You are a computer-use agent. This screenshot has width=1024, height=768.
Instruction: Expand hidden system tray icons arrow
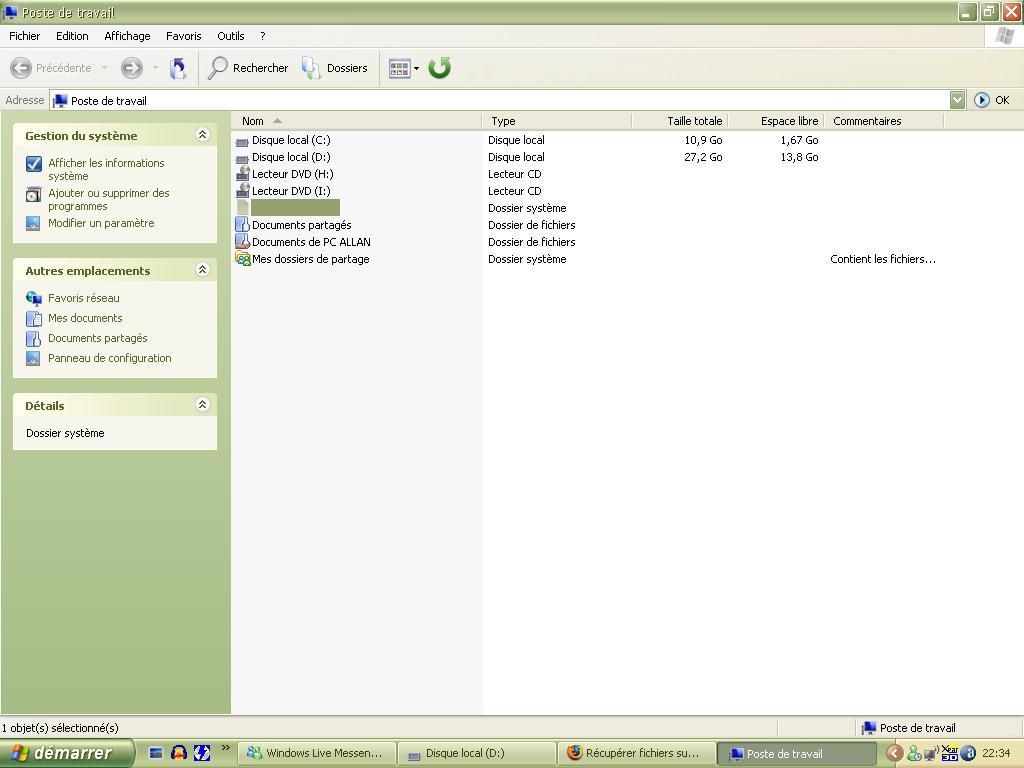[x=895, y=753]
